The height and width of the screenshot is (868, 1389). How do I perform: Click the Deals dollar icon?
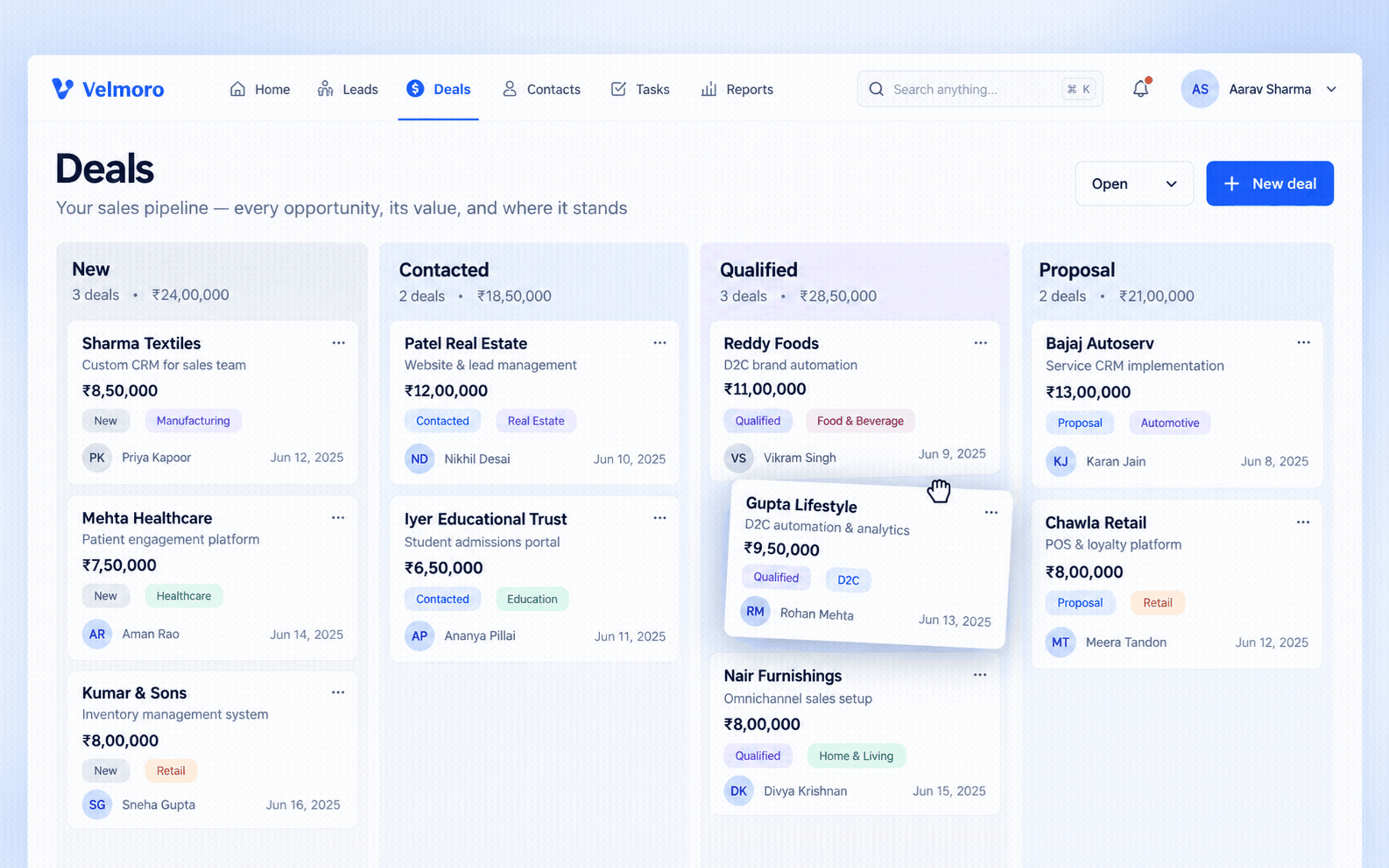[x=415, y=89]
